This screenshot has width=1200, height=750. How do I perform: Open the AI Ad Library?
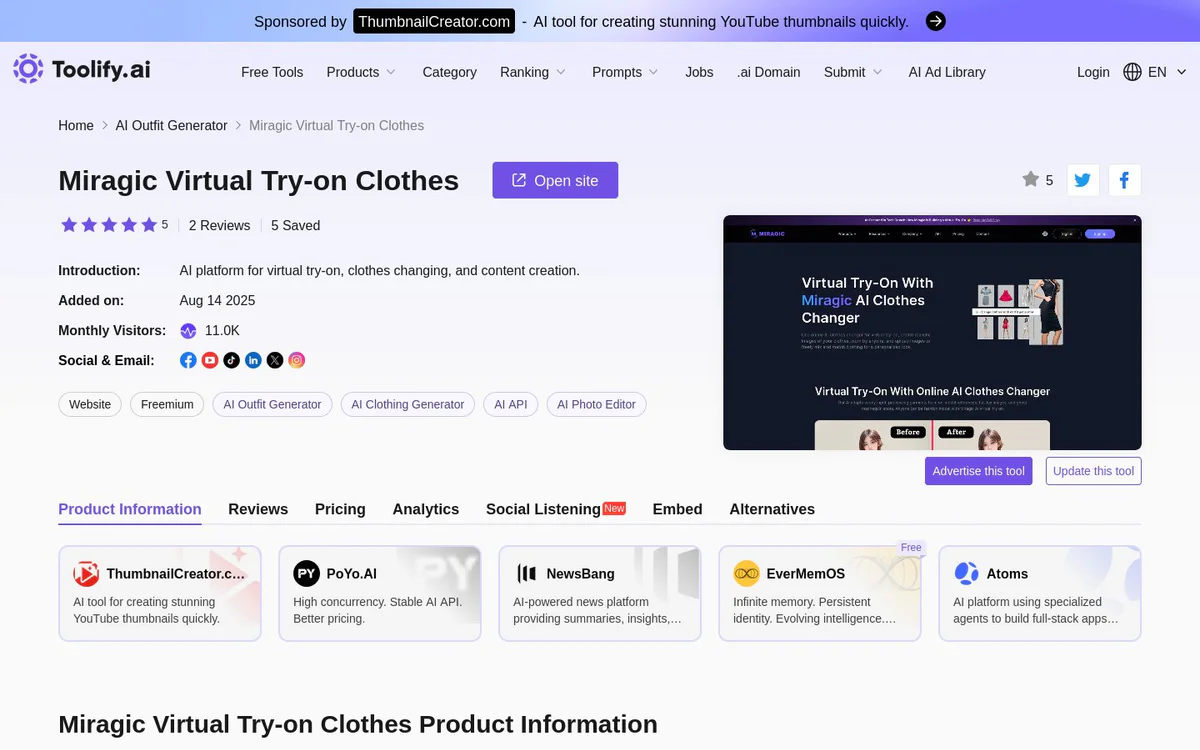click(x=947, y=72)
